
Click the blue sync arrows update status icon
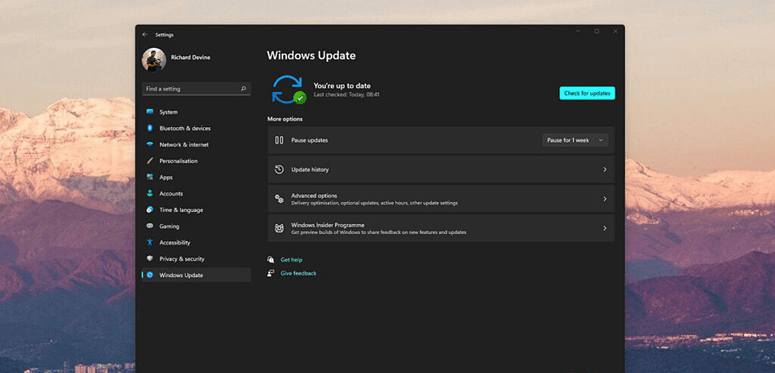coord(286,89)
